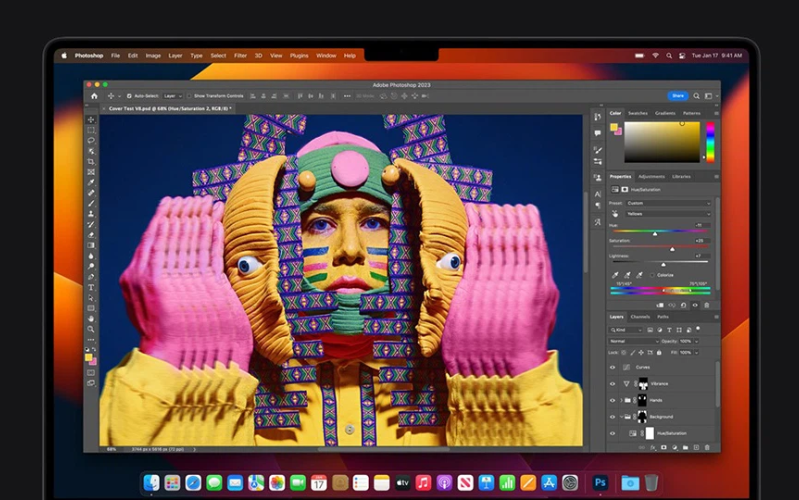
Task: Select the Lasso tool
Action: [91, 141]
